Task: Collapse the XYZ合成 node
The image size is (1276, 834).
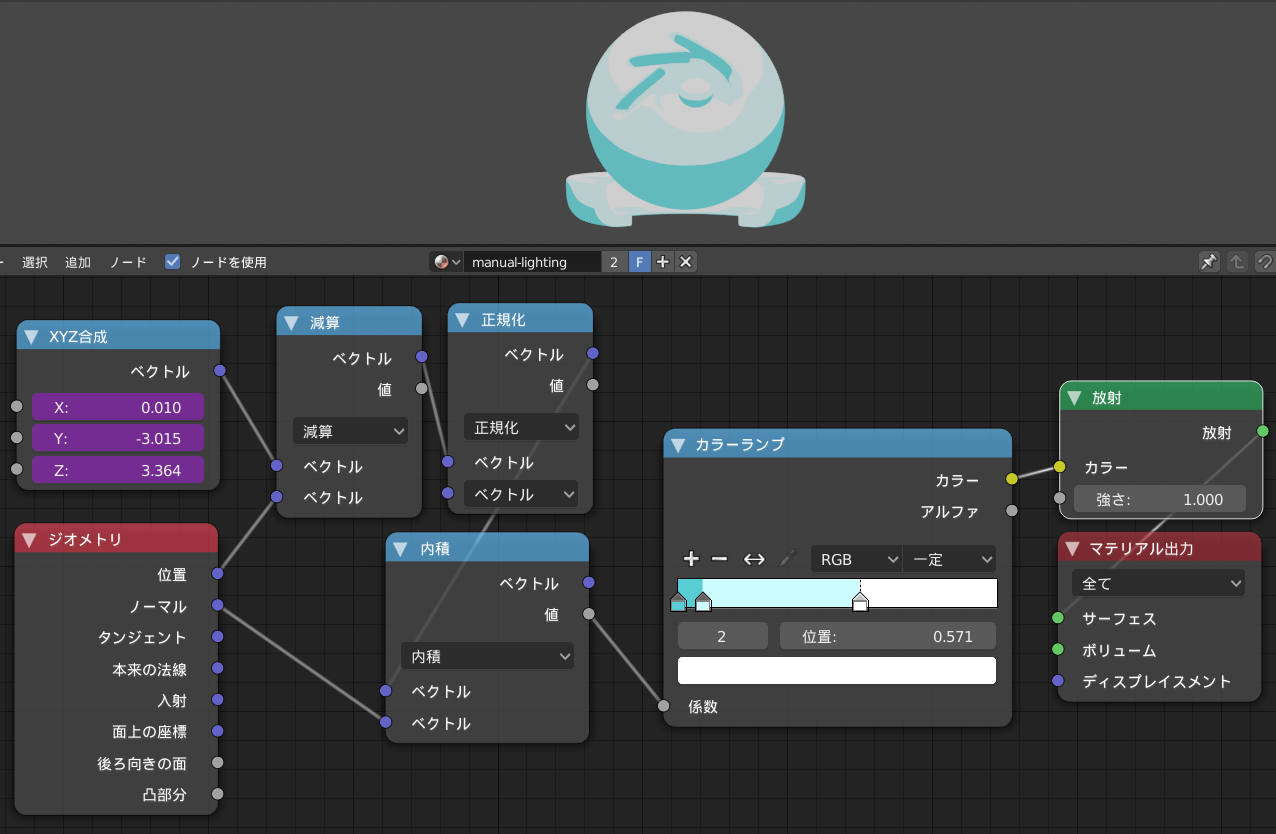Action: (32, 337)
